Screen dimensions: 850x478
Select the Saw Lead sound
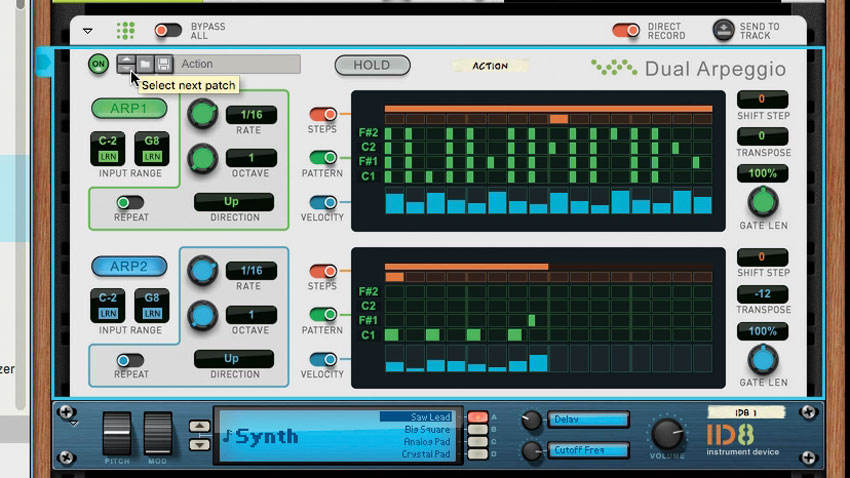415,417
